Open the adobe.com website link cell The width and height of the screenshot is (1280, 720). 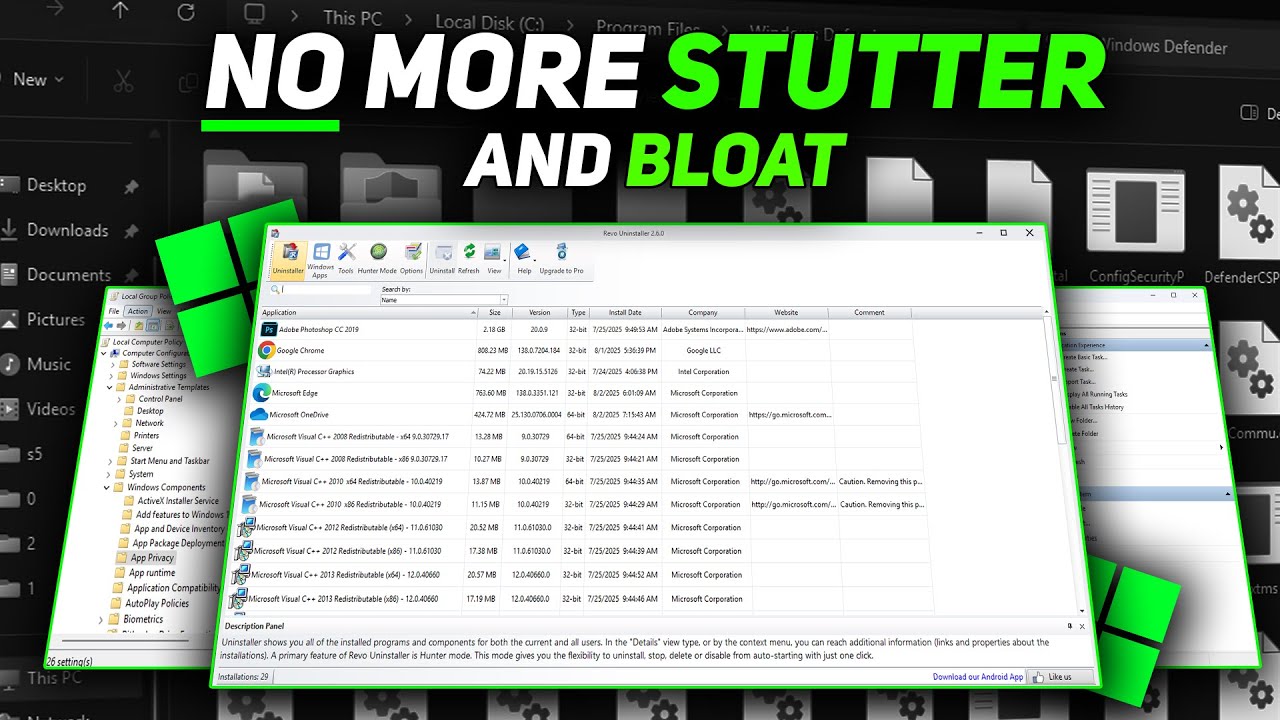pos(786,329)
